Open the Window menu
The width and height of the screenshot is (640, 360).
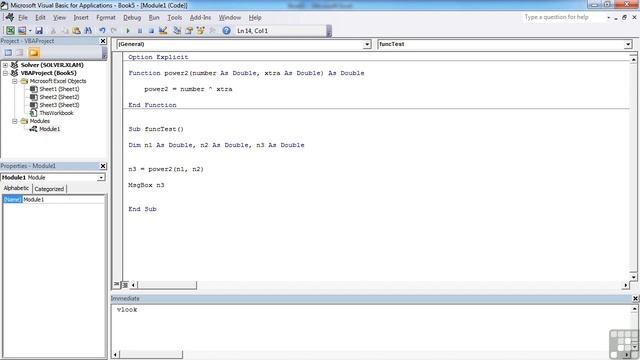click(x=230, y=18)
